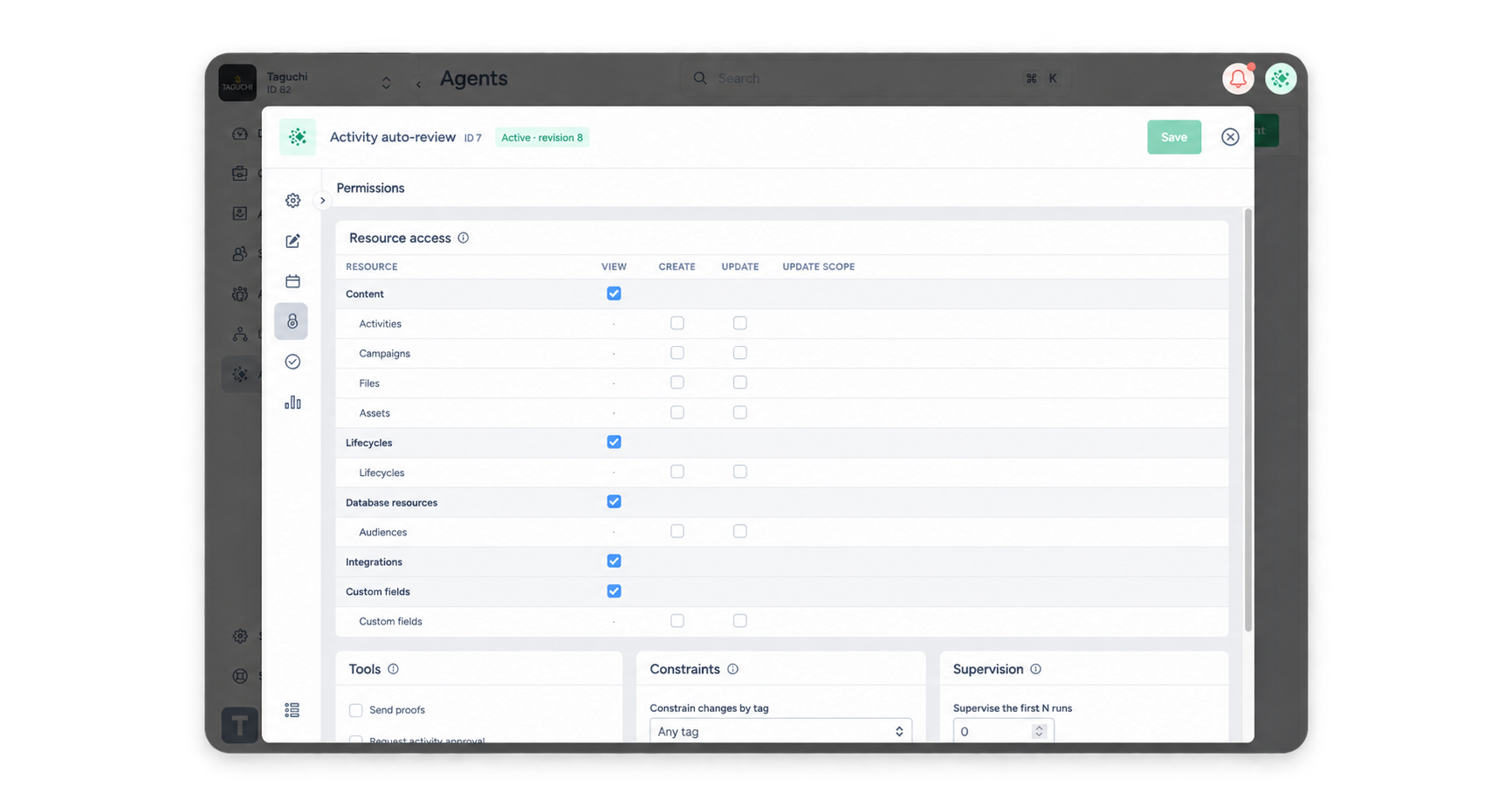
Task: Open the Taguchi organization switcher
Action: coord(386,83)
